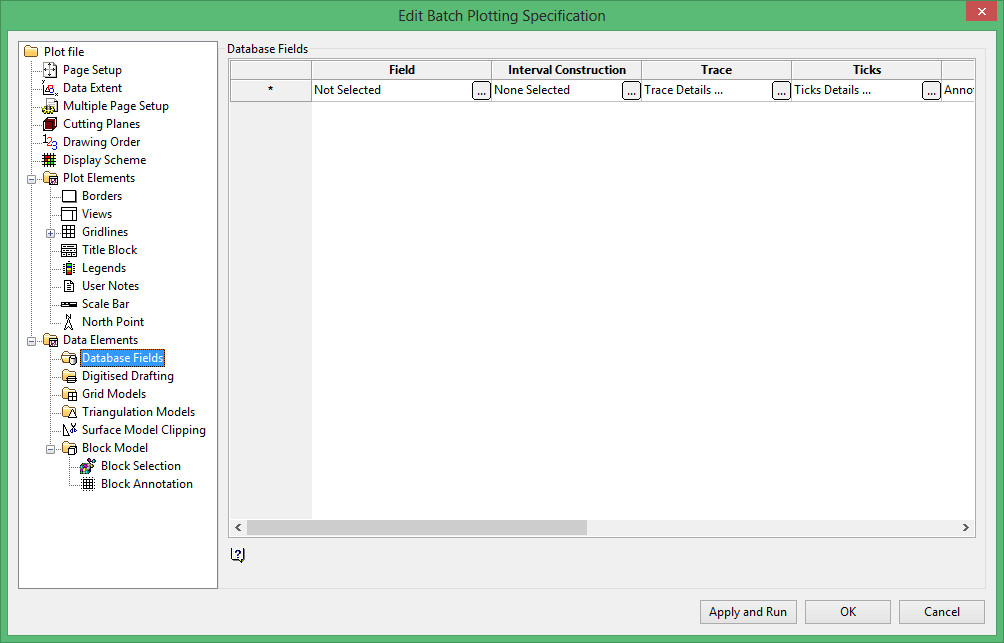This screenshot has height=643, width=1004.
Task: Open the Ticks Details browse button
Action: (x=931, y=90)
